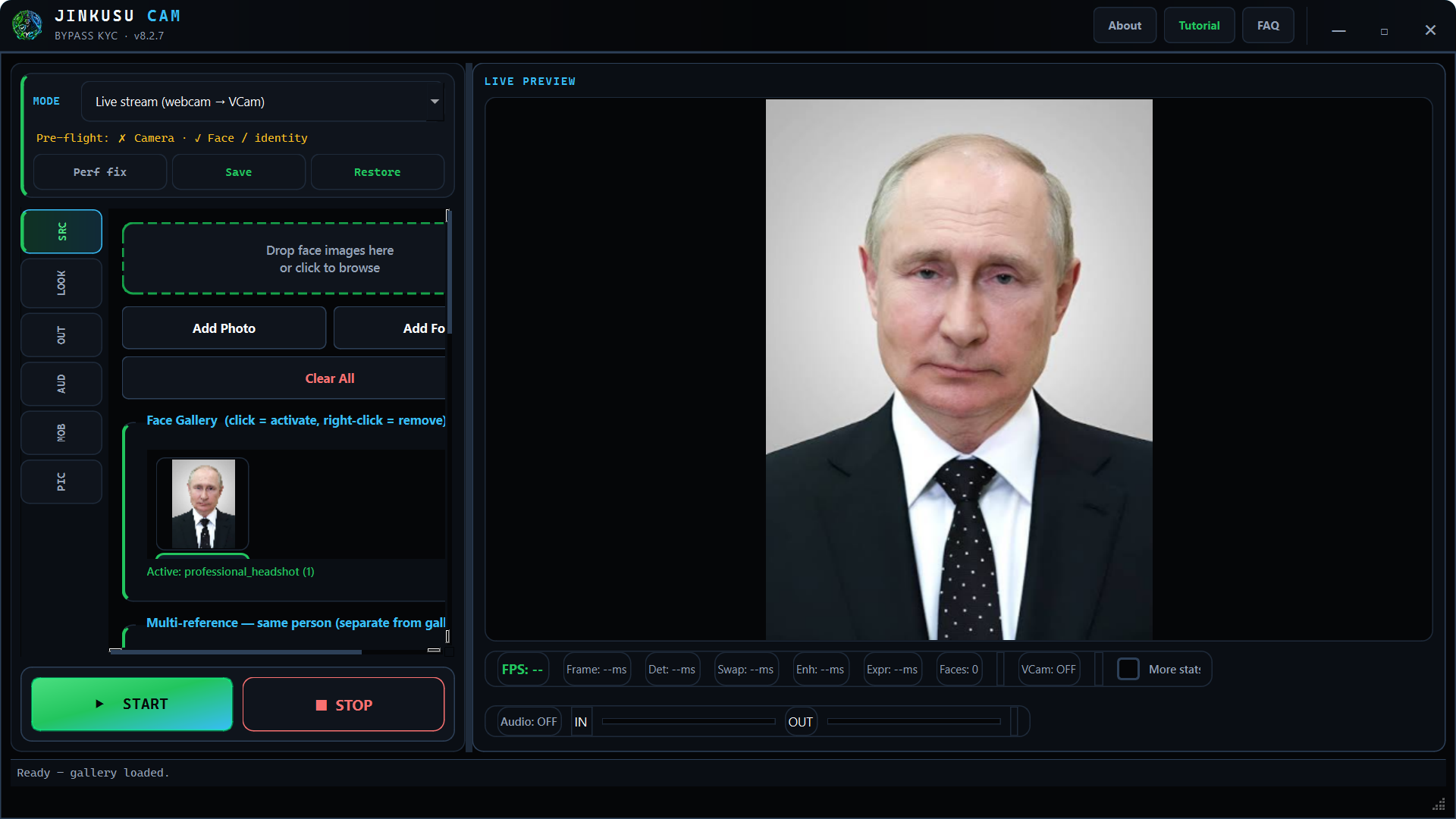
Task: Start the live stream with START
Action: tap(132, 704)
